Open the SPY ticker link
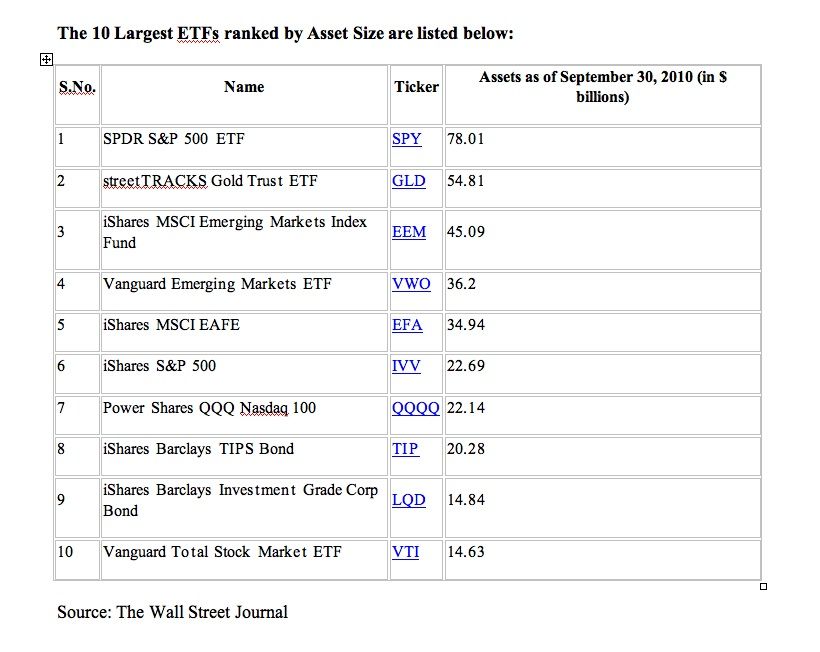Screen dimensions: 820x652 406,139
